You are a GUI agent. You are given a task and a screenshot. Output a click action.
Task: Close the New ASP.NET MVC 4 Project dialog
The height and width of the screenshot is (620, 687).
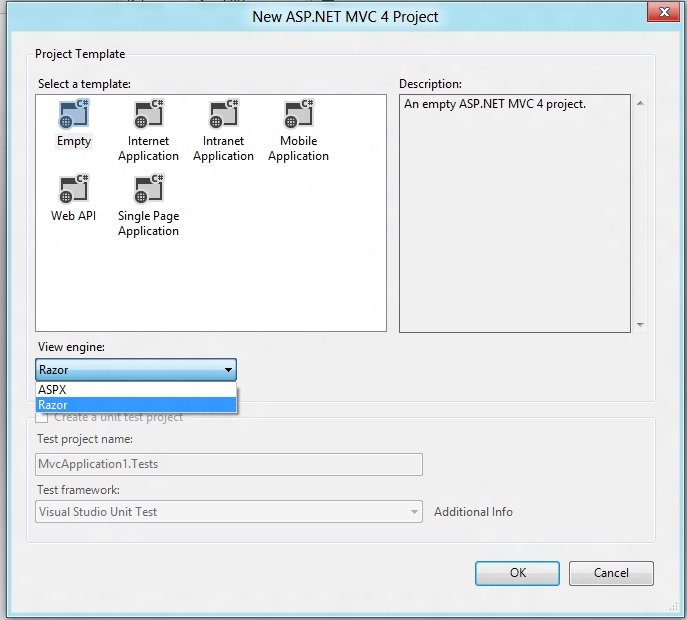(x=664, y=12)
